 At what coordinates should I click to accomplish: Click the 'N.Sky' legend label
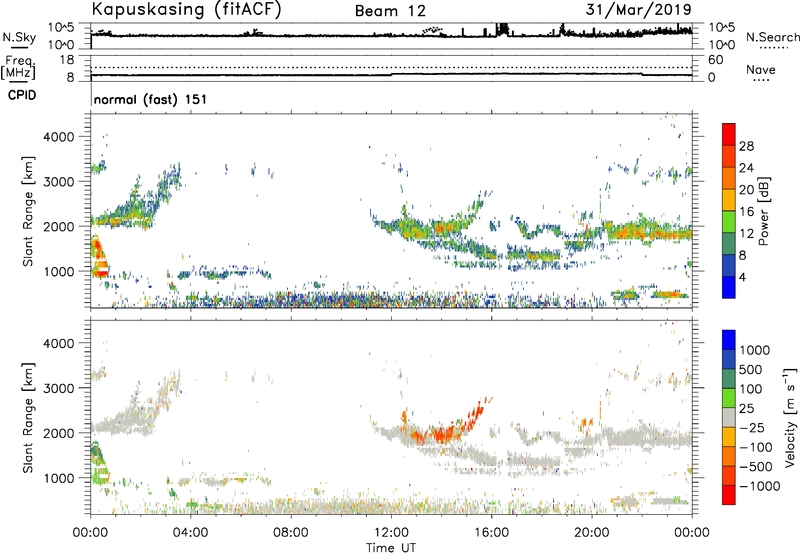pos(19,37)
